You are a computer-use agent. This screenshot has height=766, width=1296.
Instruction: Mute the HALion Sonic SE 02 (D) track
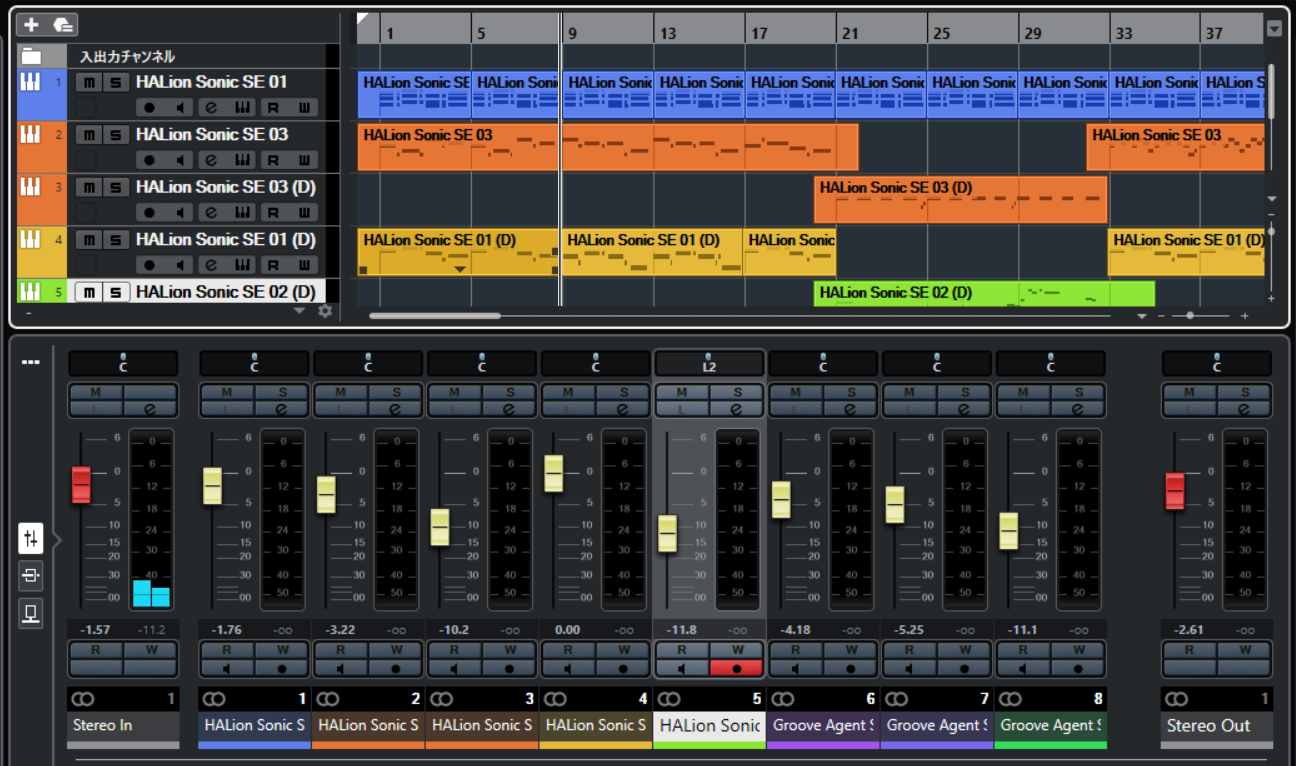(x=89, y=292)
